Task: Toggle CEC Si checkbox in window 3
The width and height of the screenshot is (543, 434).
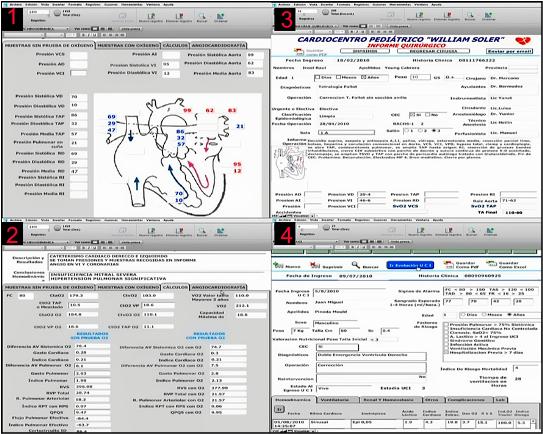Action: click(x=412, y=114)
